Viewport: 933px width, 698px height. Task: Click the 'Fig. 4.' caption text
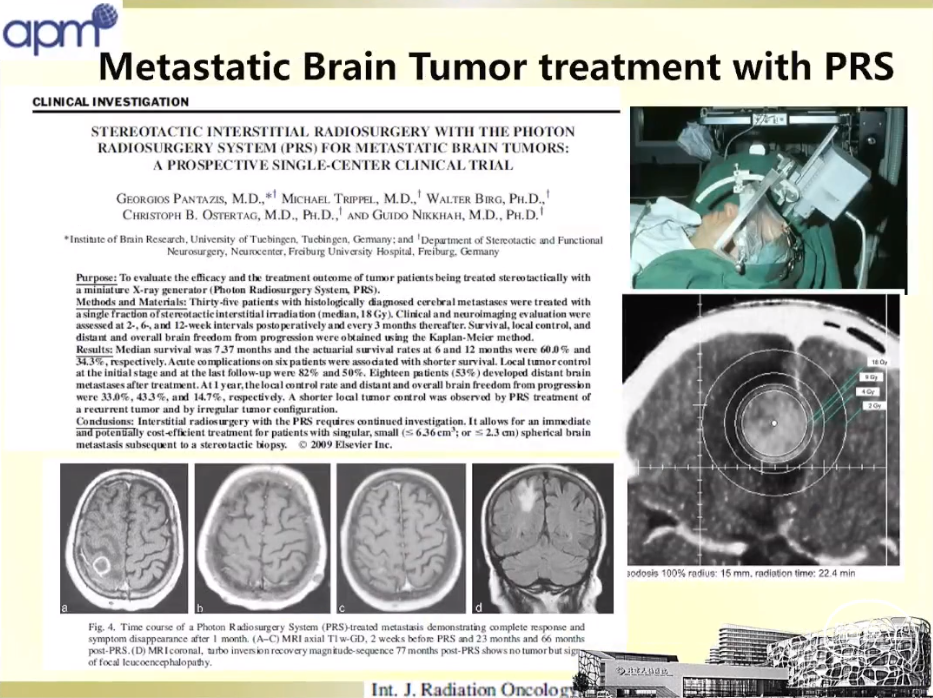pyautogui.click(x=336, y=644)
